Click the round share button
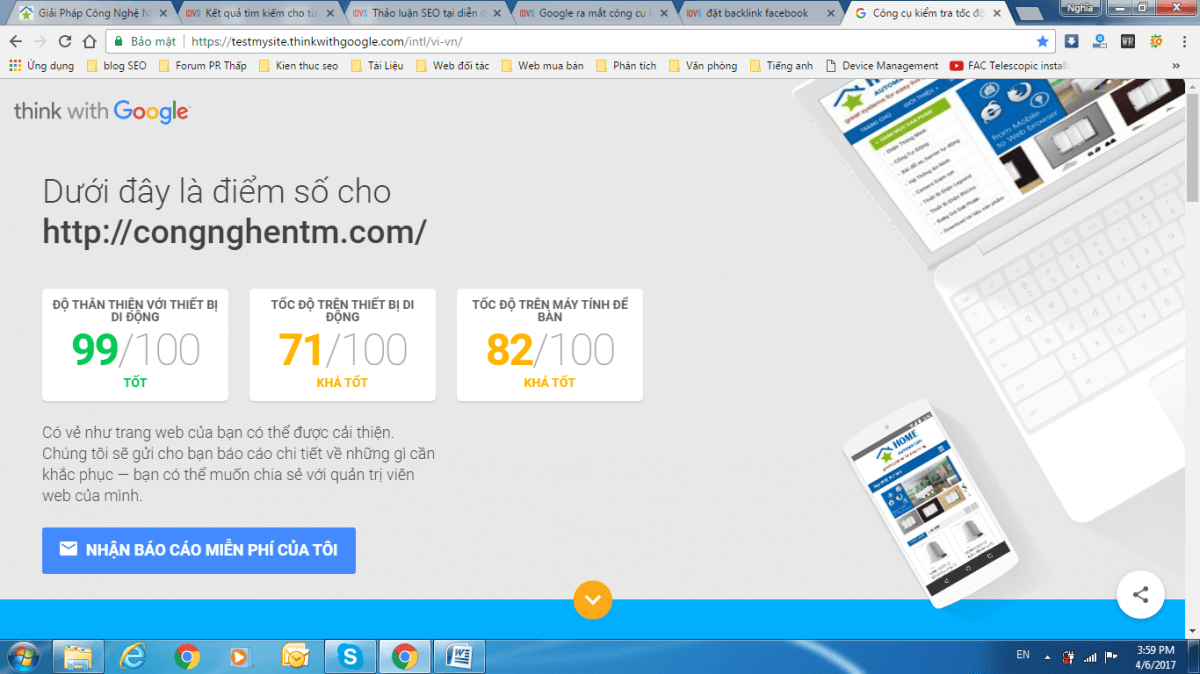 pos(1140,595)
